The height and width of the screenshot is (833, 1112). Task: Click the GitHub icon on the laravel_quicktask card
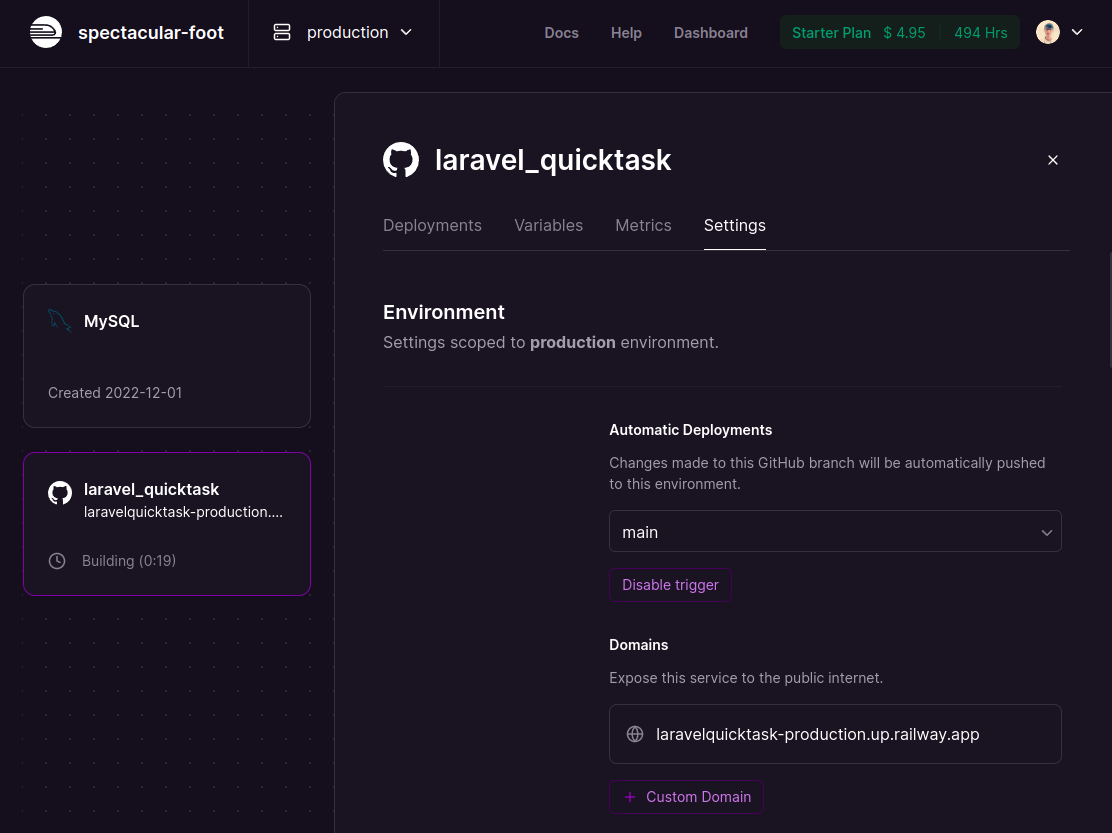point(60,492)
